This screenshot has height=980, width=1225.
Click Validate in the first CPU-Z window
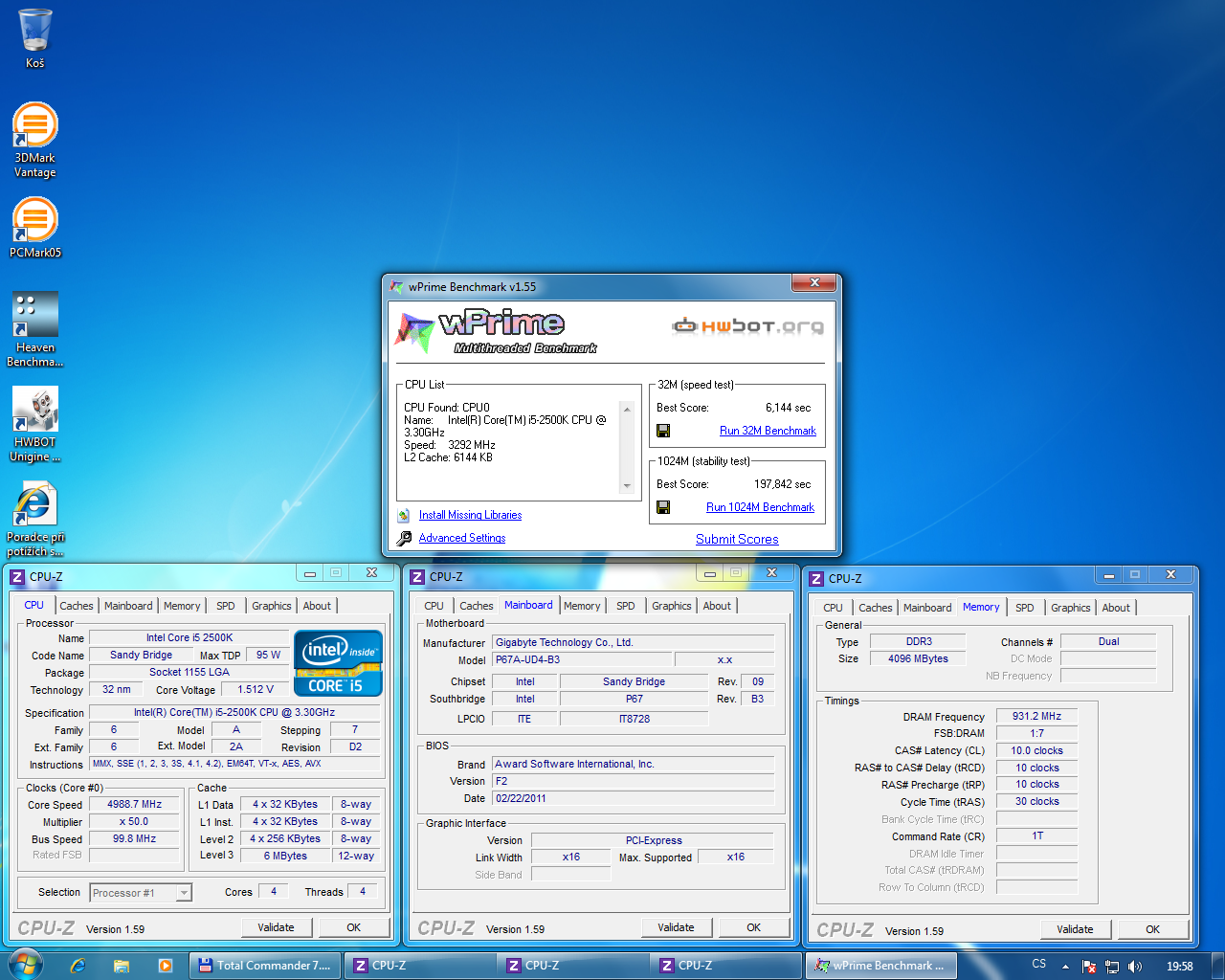point(276,927)
